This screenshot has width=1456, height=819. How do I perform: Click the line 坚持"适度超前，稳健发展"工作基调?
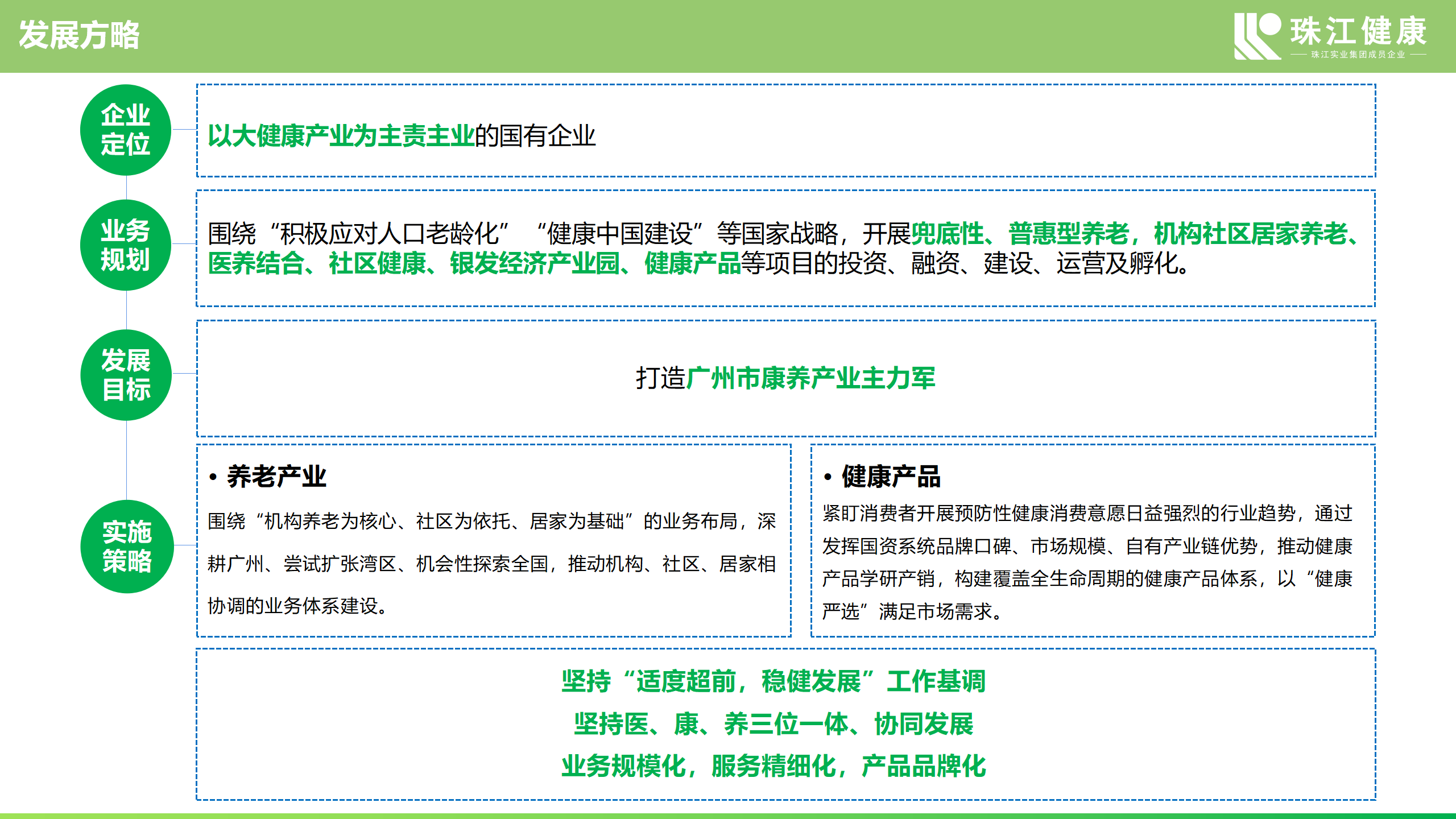coord(773,681)
